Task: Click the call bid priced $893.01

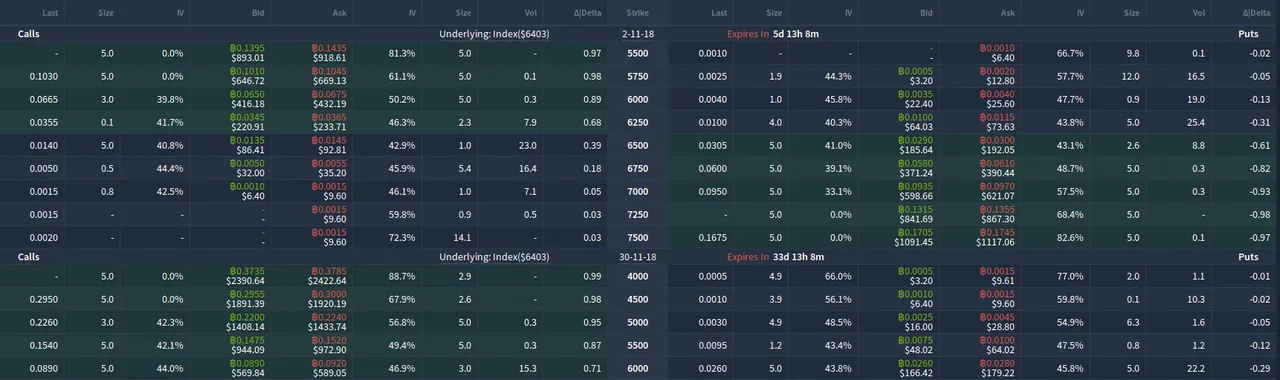Action: point(248,53)
